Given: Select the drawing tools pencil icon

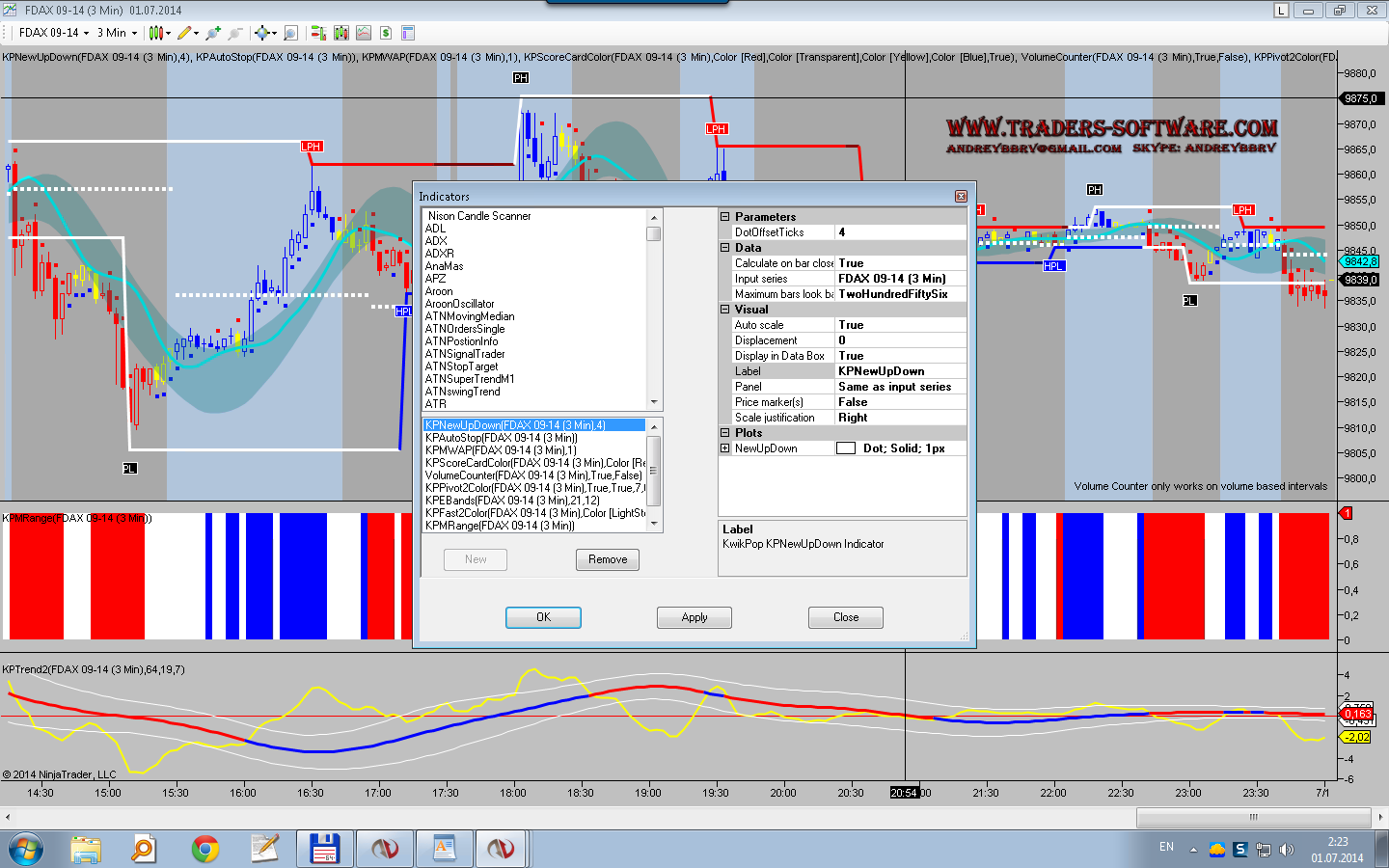Looking at the screenshot, I should tap(184, 33).
